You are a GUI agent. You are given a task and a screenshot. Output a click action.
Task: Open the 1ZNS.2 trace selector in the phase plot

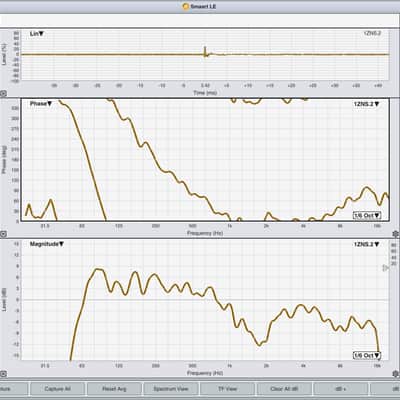[366, 104]
